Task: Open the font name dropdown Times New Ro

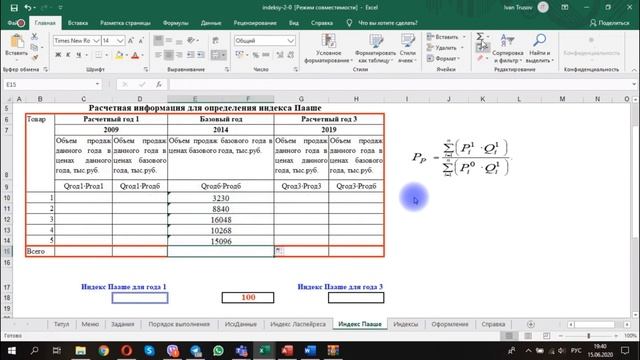Action: pos(96,40)
